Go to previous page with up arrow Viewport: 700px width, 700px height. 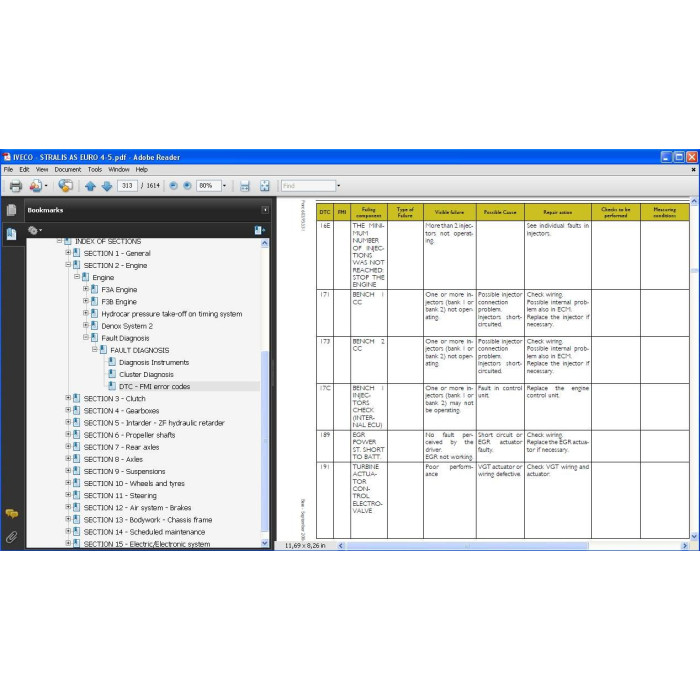coord(90,186)
